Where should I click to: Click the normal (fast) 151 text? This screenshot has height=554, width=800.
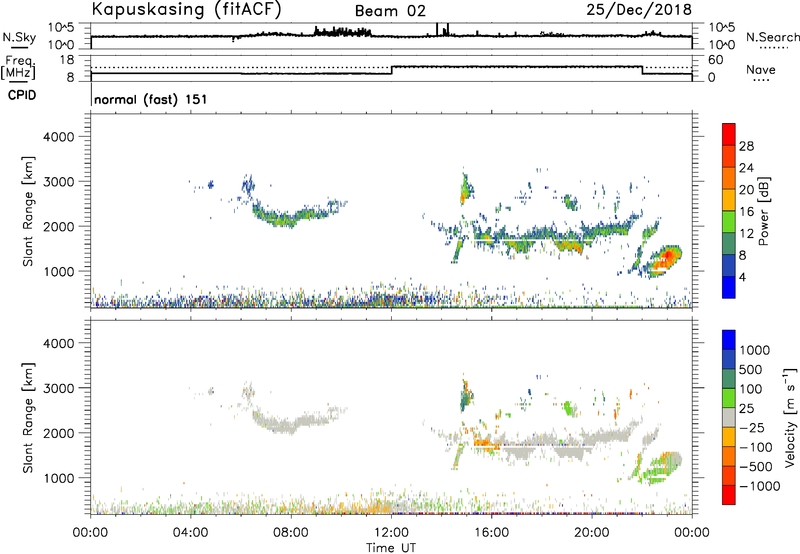pos(151,99)
